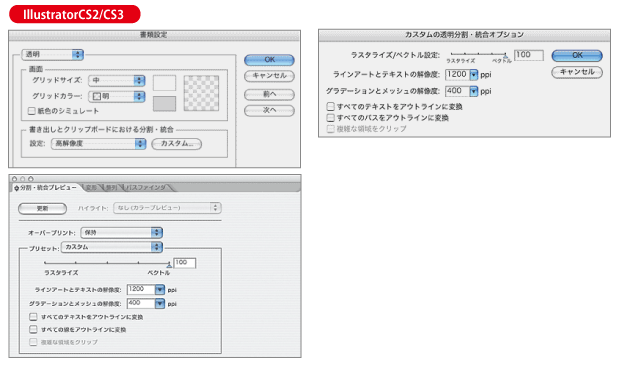Open the グリッドカラー dropdown
Screen dimensions: 622x368
coord(117,96)
